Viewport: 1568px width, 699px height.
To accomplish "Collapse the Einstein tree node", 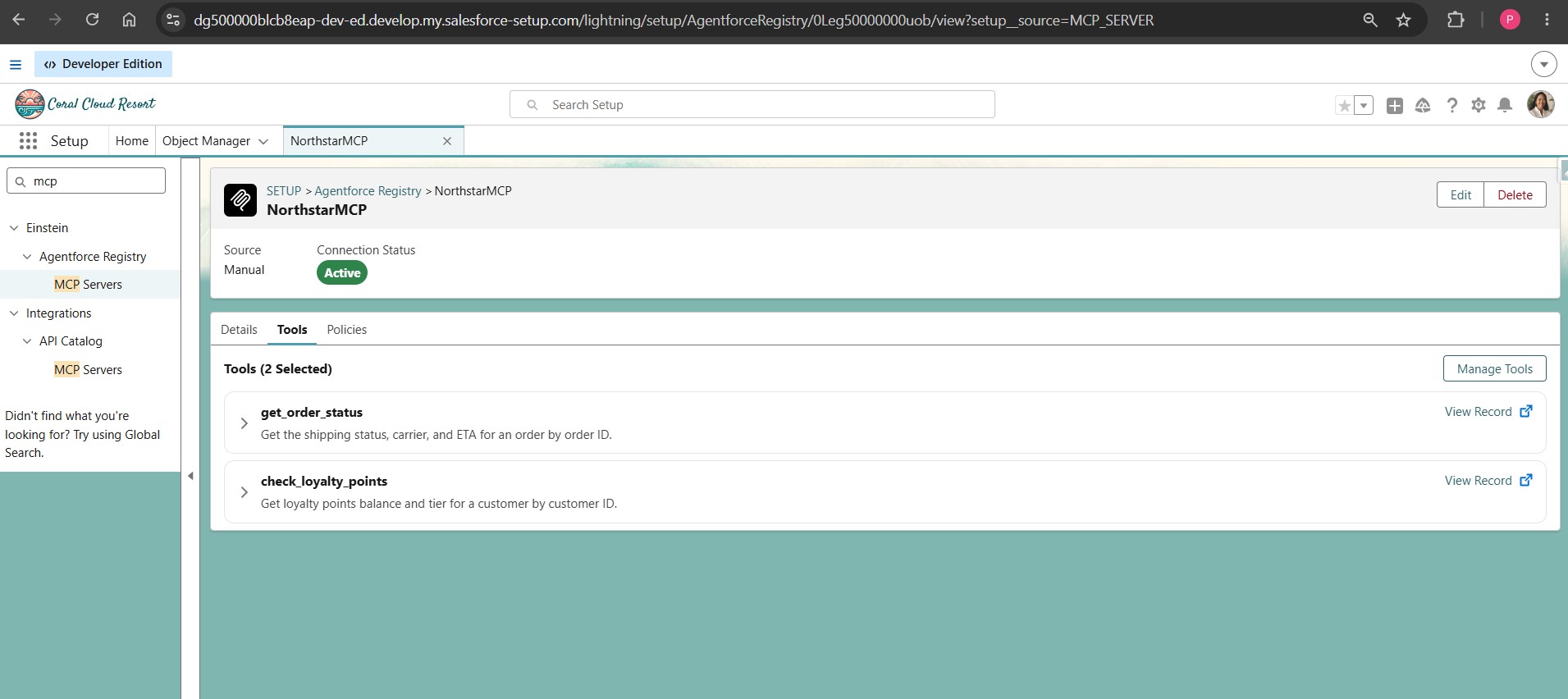I will tap(14, 228).
